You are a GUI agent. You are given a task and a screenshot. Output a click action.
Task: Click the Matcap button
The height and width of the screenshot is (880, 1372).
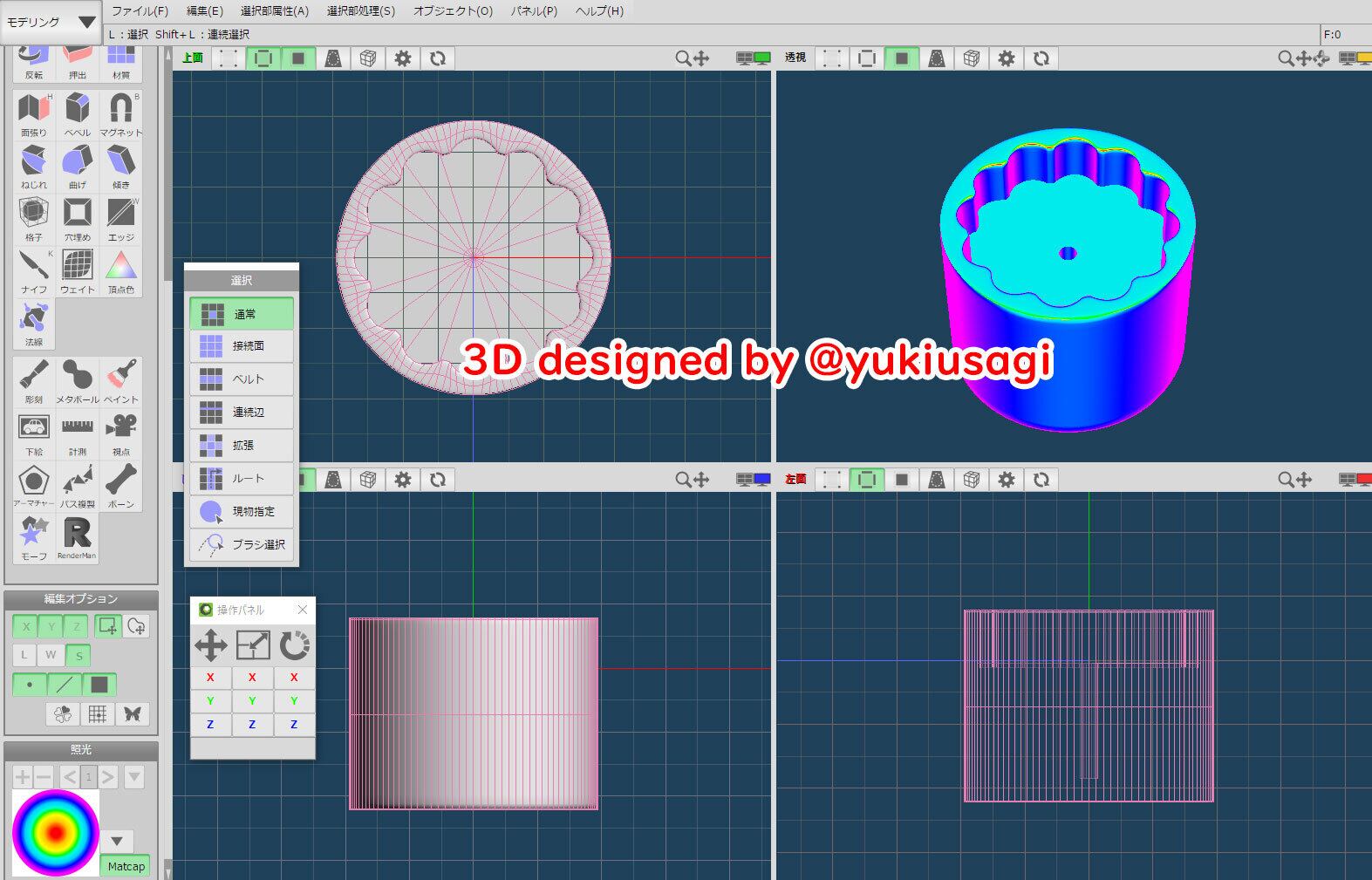126,866
